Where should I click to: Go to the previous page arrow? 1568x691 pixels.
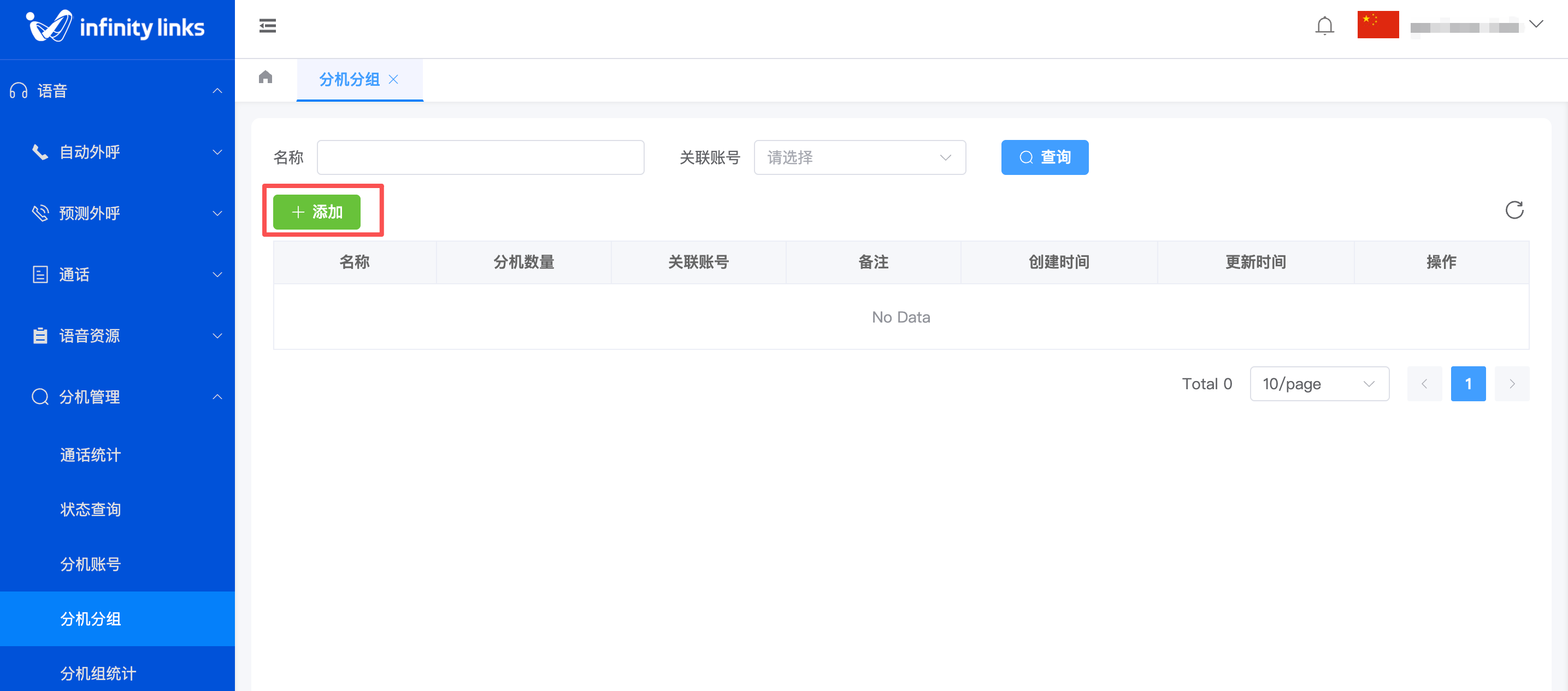coord(1424,384)
